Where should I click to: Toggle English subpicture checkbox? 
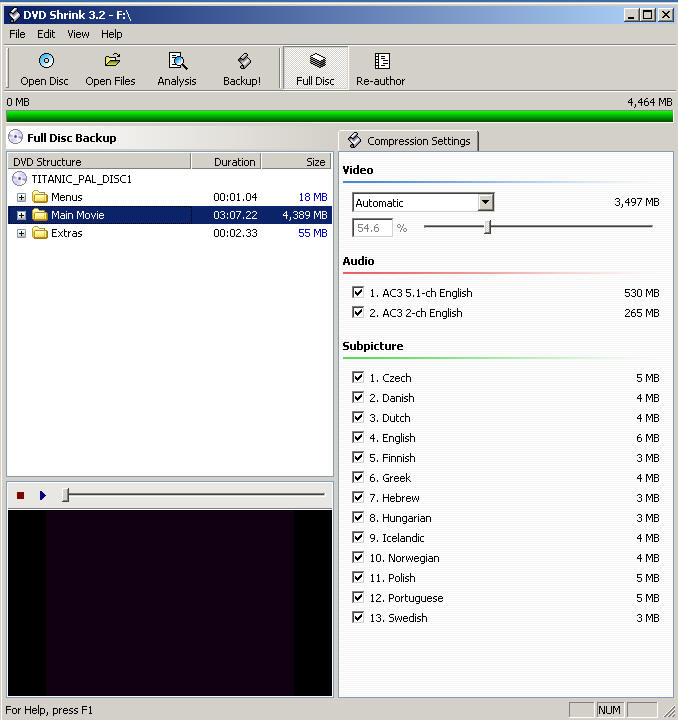point(358,437)
